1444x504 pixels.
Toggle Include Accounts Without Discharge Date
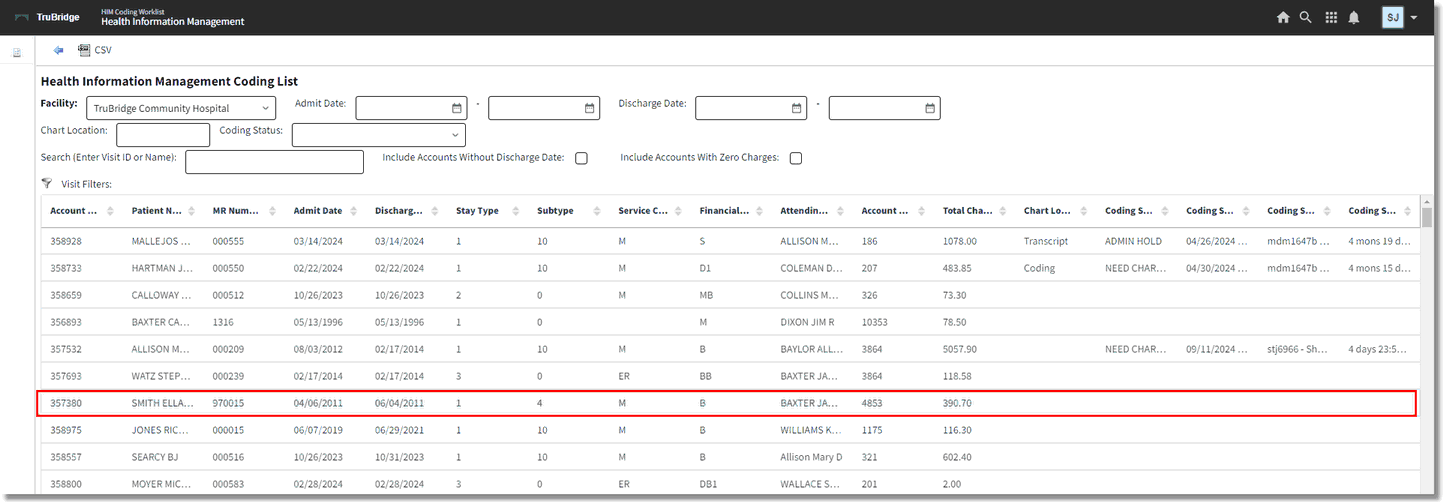tap(581, 158)
